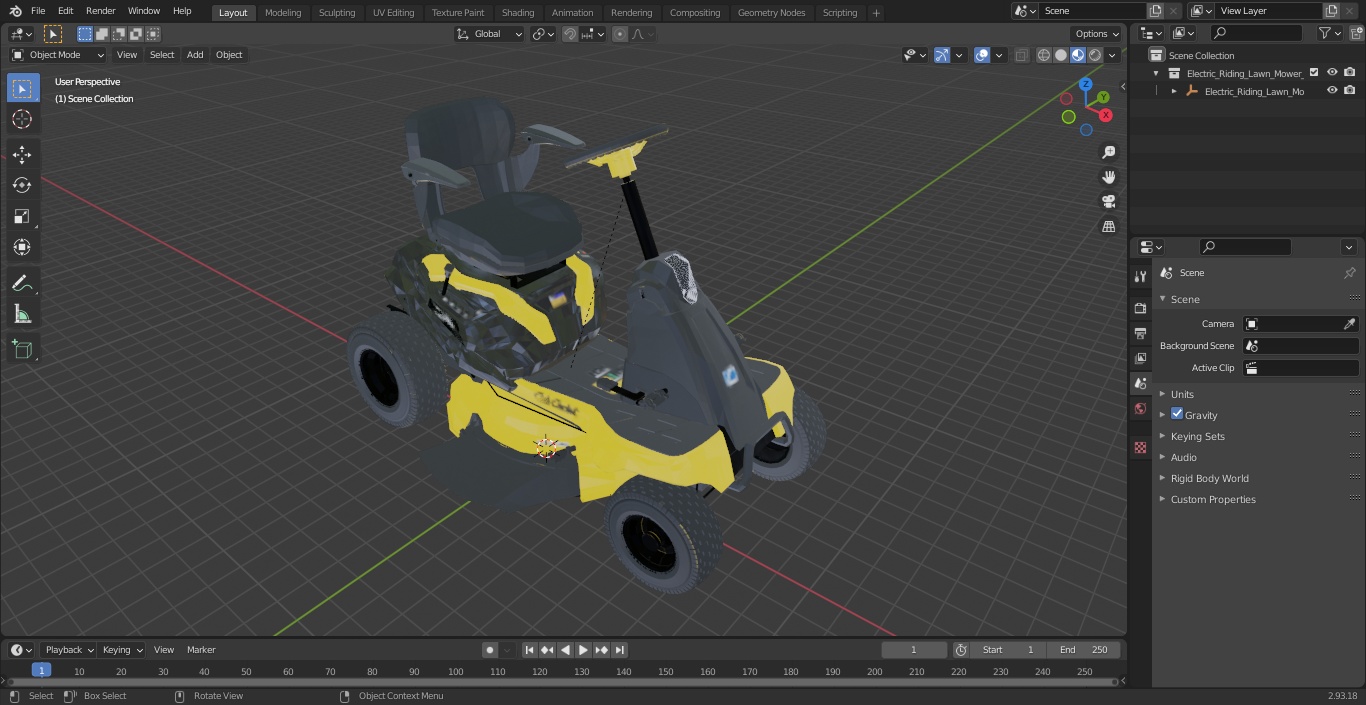The image size is (1366, 705).
Task: Select the Select Box tool
Action: (22, 89)
